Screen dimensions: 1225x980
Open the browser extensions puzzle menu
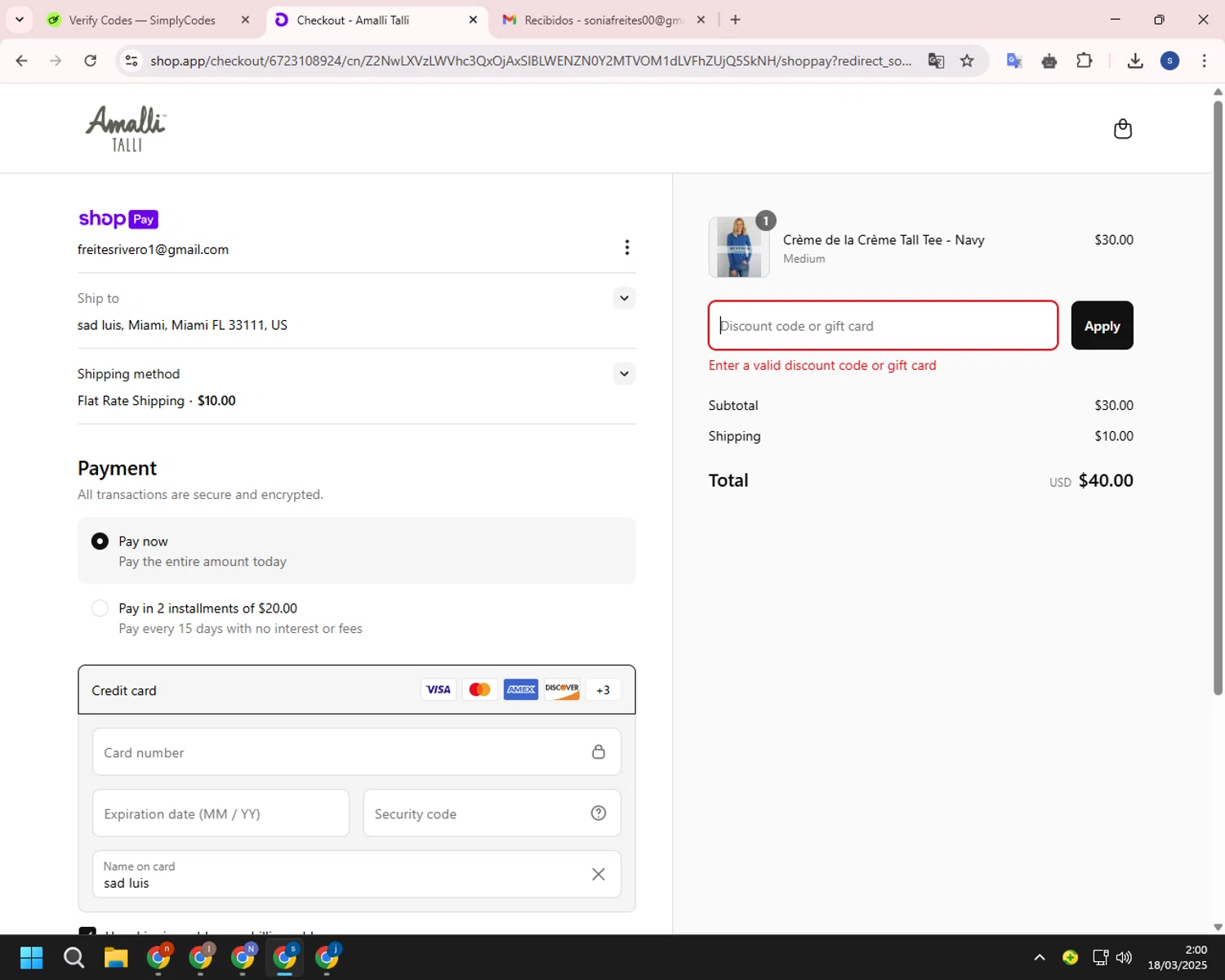click(1085, 60)
